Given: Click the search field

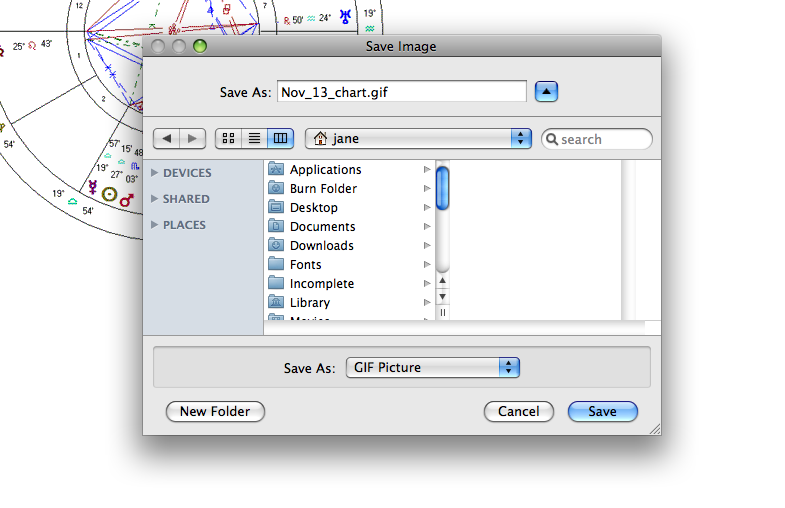Looking at the screenshot, I should (597, 139).
